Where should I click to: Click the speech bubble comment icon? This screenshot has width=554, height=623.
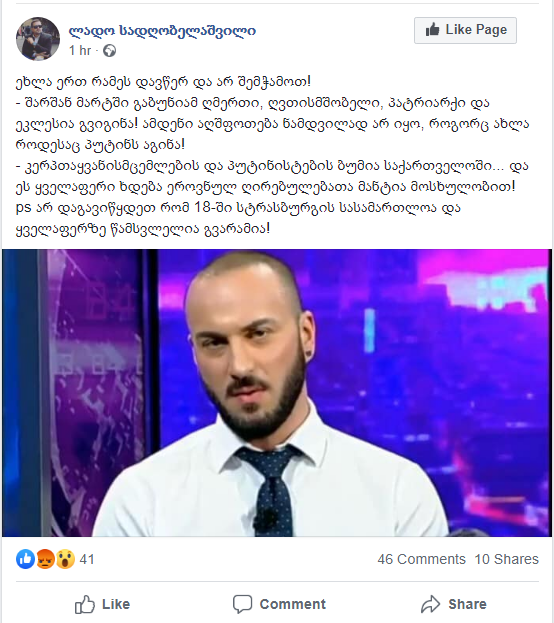[x=242, y=604]
